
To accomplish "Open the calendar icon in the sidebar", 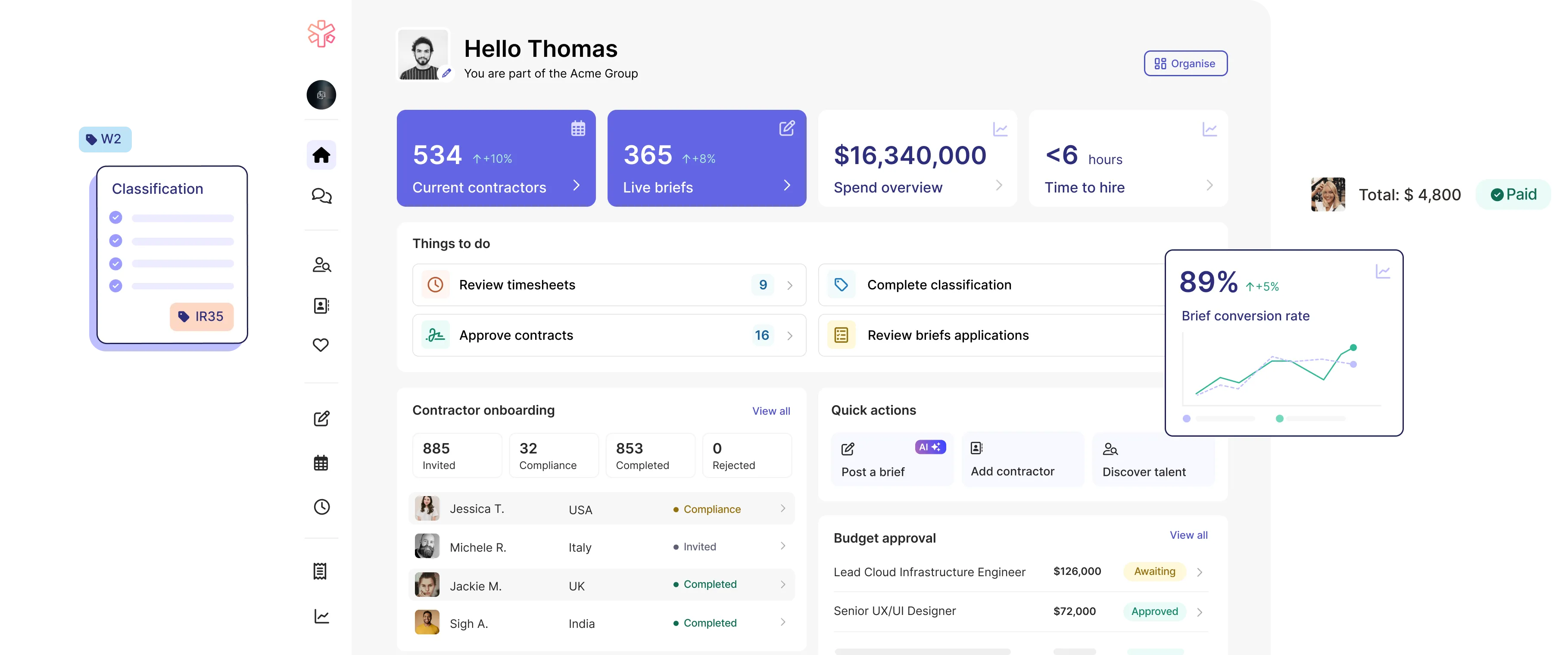I will pos(321,463).
